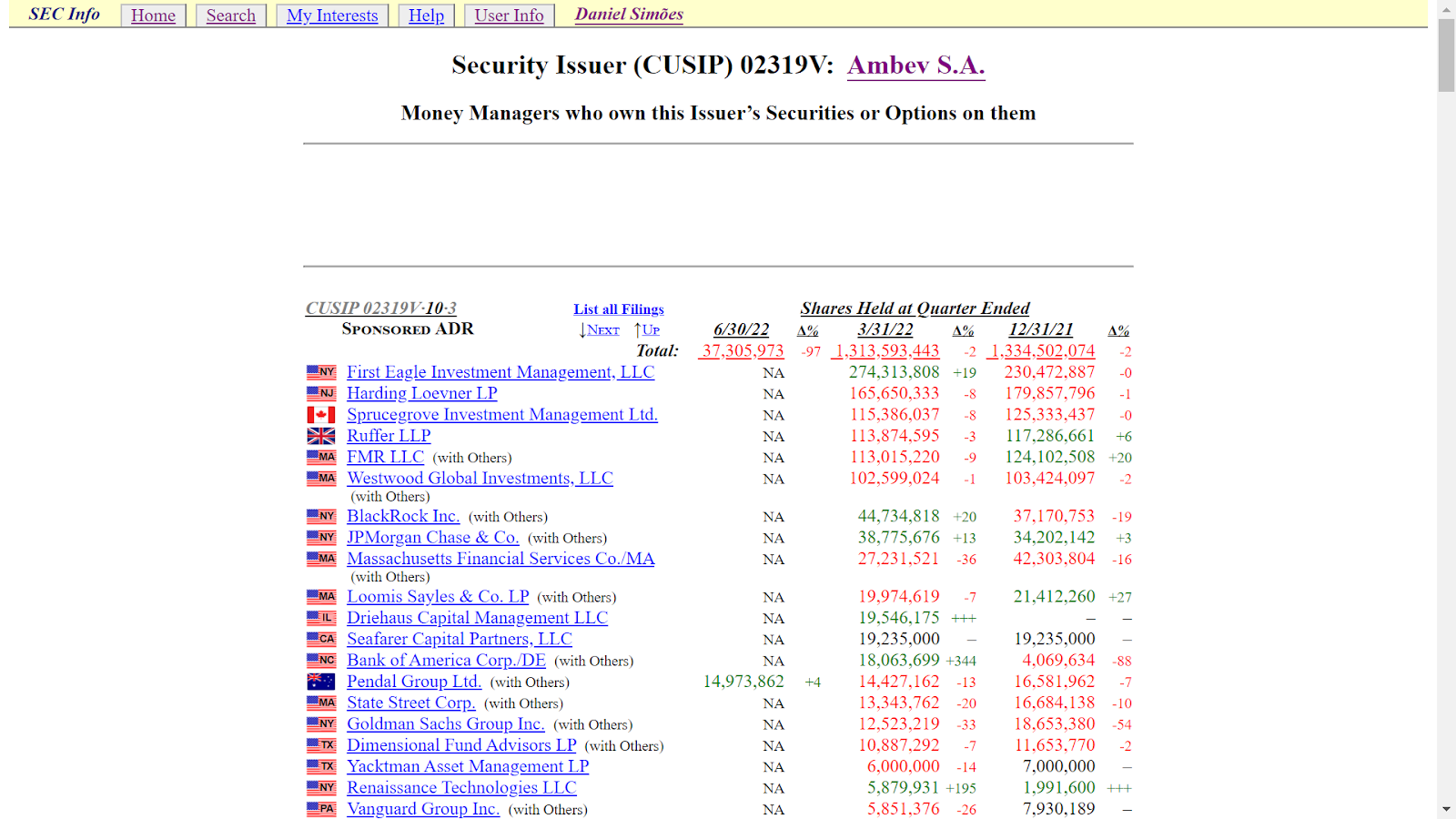Open the Ambev S.A. issuer link
This screenshot has width=1456, height=819.
915,66
